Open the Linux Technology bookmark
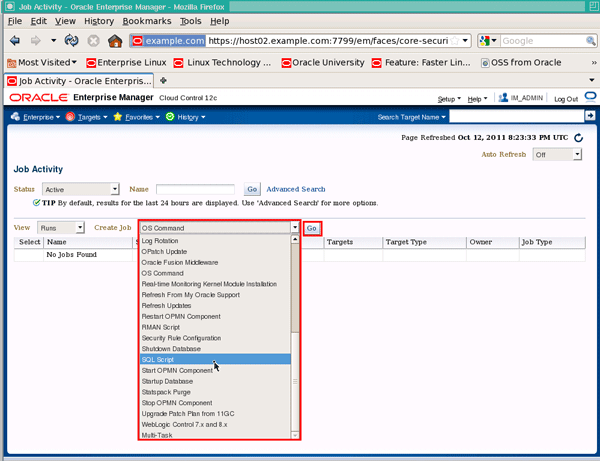The image size is (600, 461). 222,62
